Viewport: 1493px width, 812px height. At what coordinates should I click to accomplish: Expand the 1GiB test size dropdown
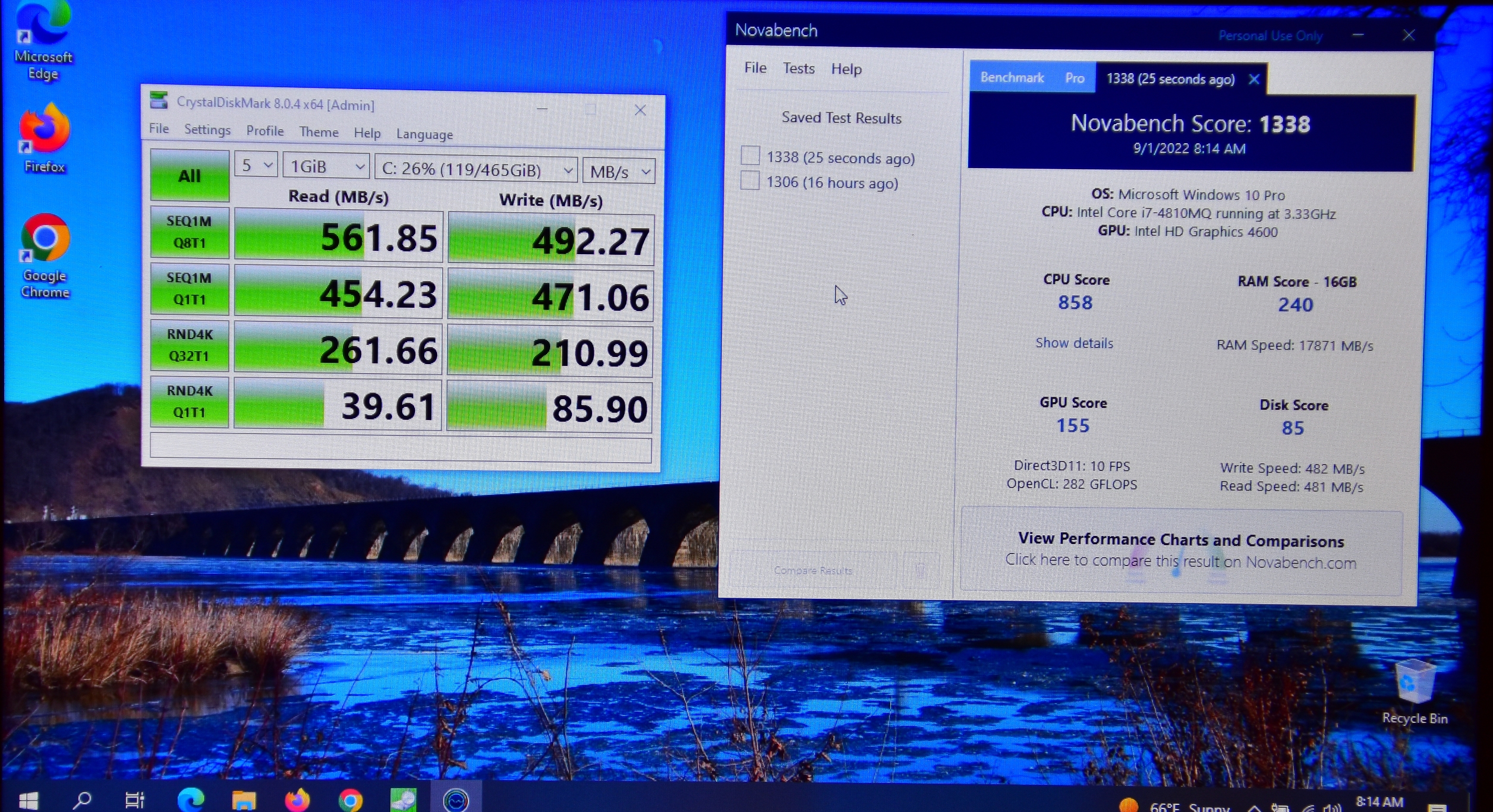click(326, 168)
